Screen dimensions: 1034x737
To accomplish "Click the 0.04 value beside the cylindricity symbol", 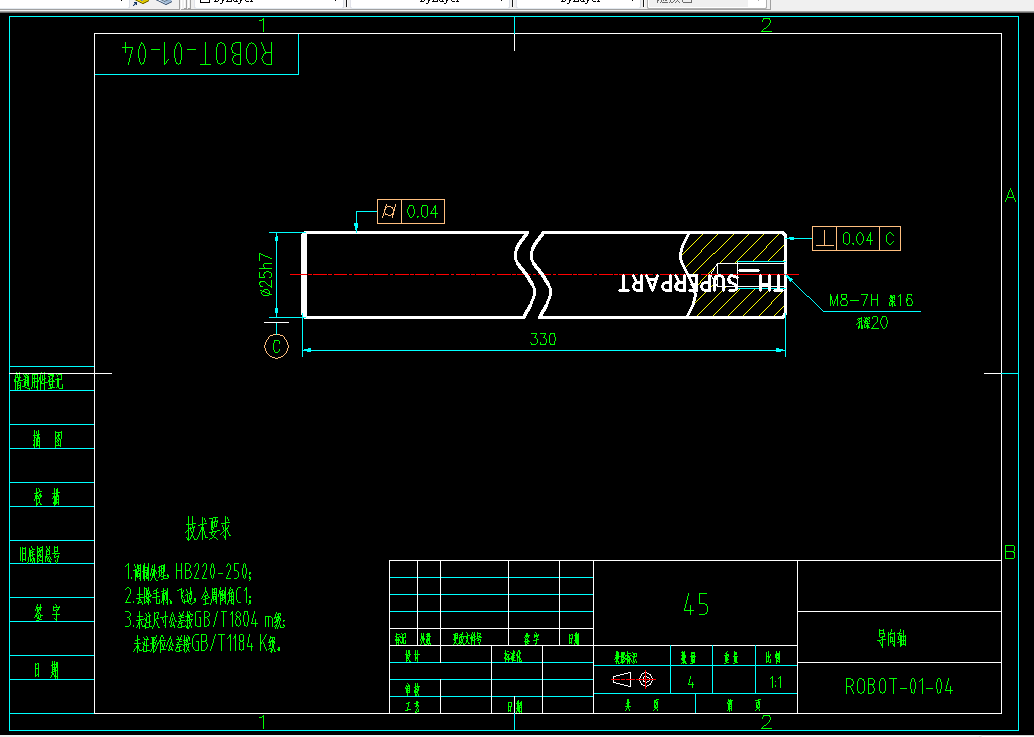I will tap(423, 212).
